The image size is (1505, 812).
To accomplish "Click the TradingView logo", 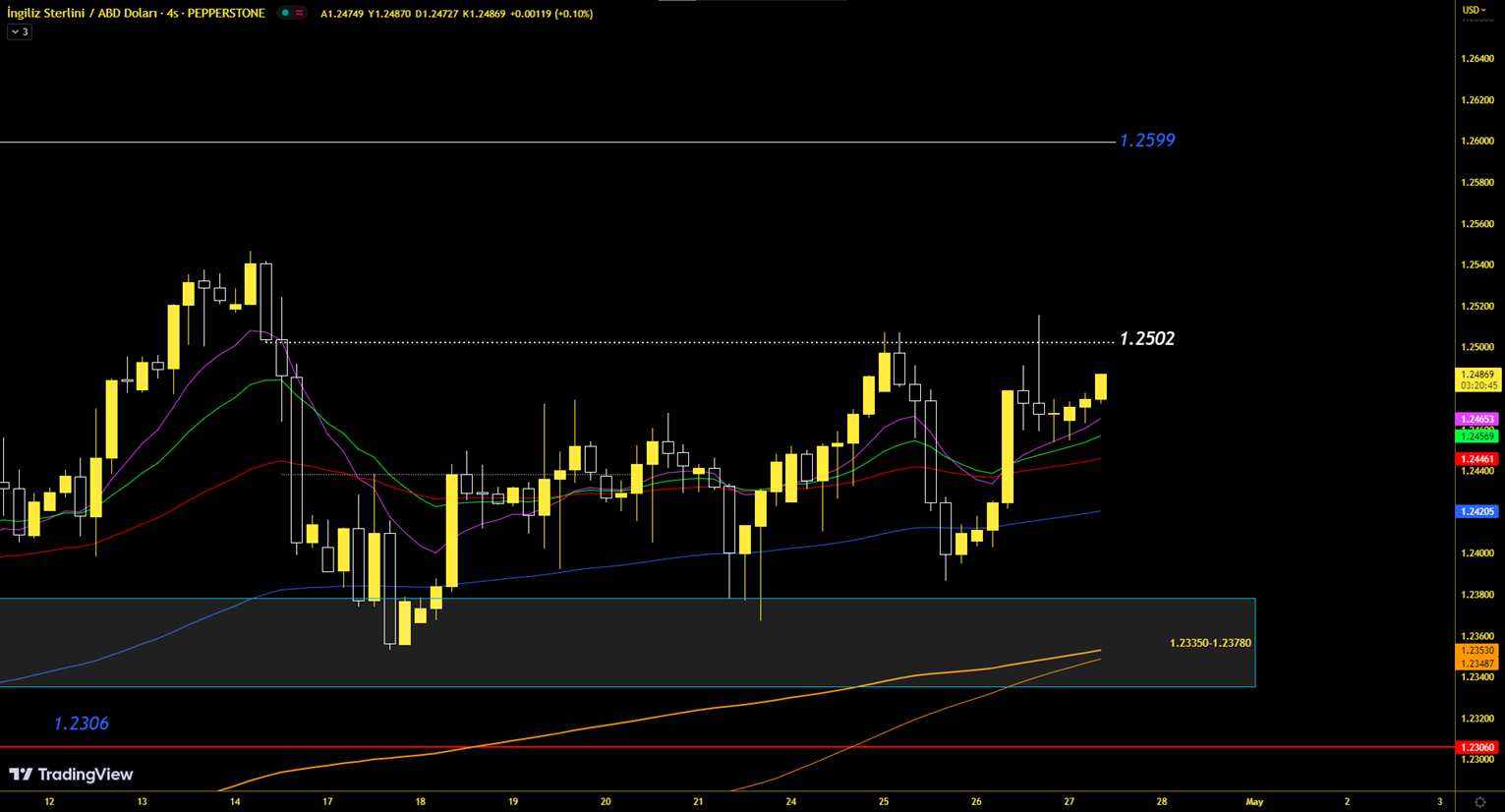I will (x=71, y=775).
